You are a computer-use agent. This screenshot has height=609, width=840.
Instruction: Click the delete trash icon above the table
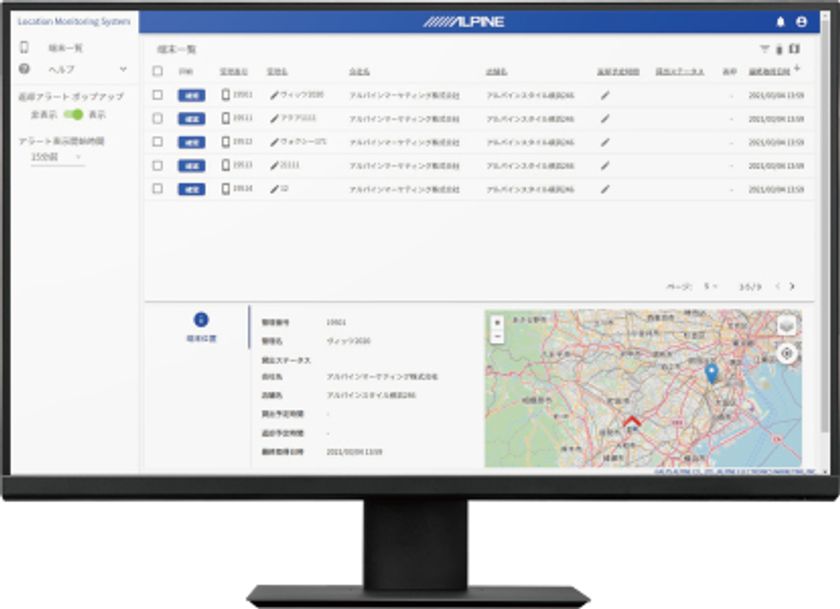coord(779,50)
